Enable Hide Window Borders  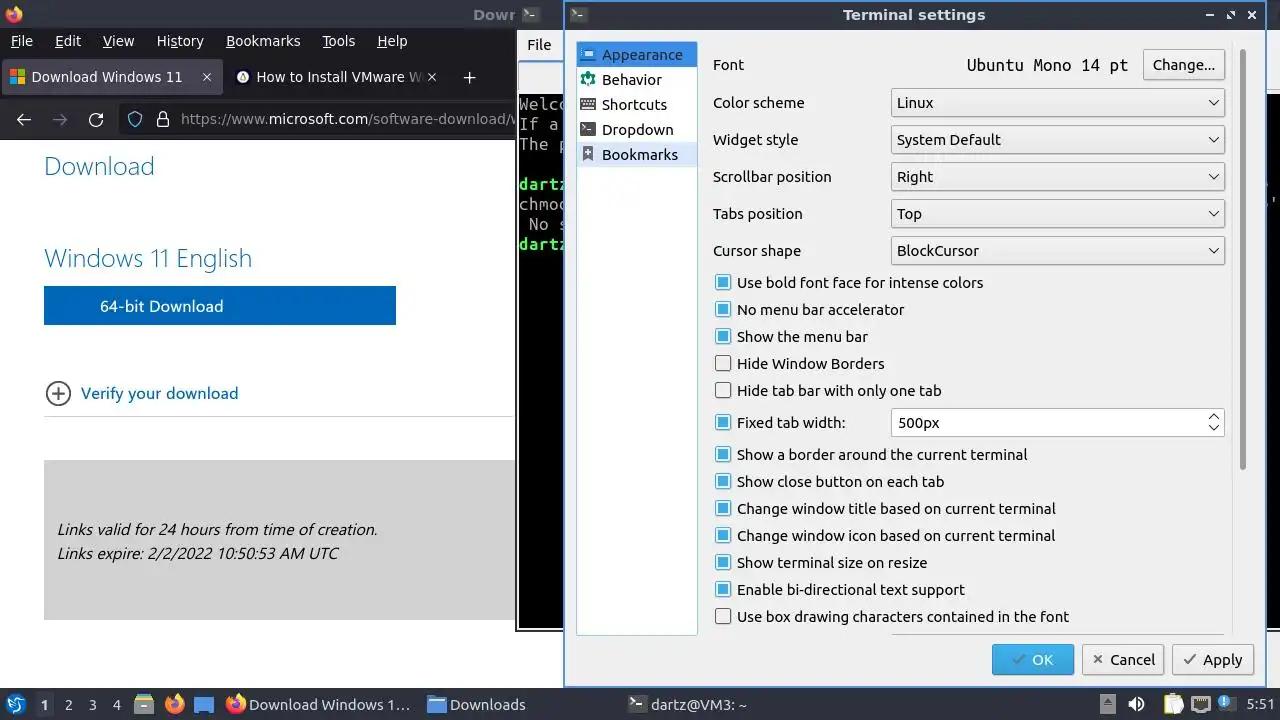click(723, 364)
